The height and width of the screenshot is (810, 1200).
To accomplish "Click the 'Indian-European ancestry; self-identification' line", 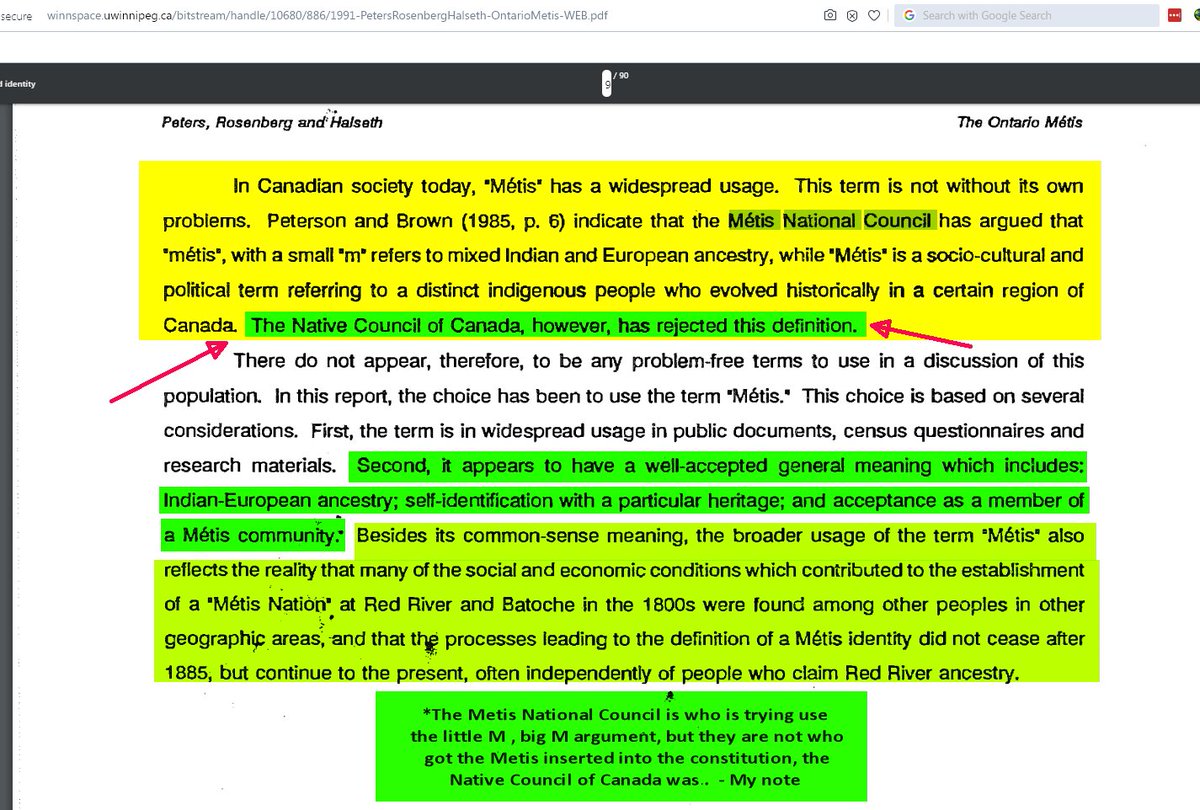I will [x=623, y=500].
